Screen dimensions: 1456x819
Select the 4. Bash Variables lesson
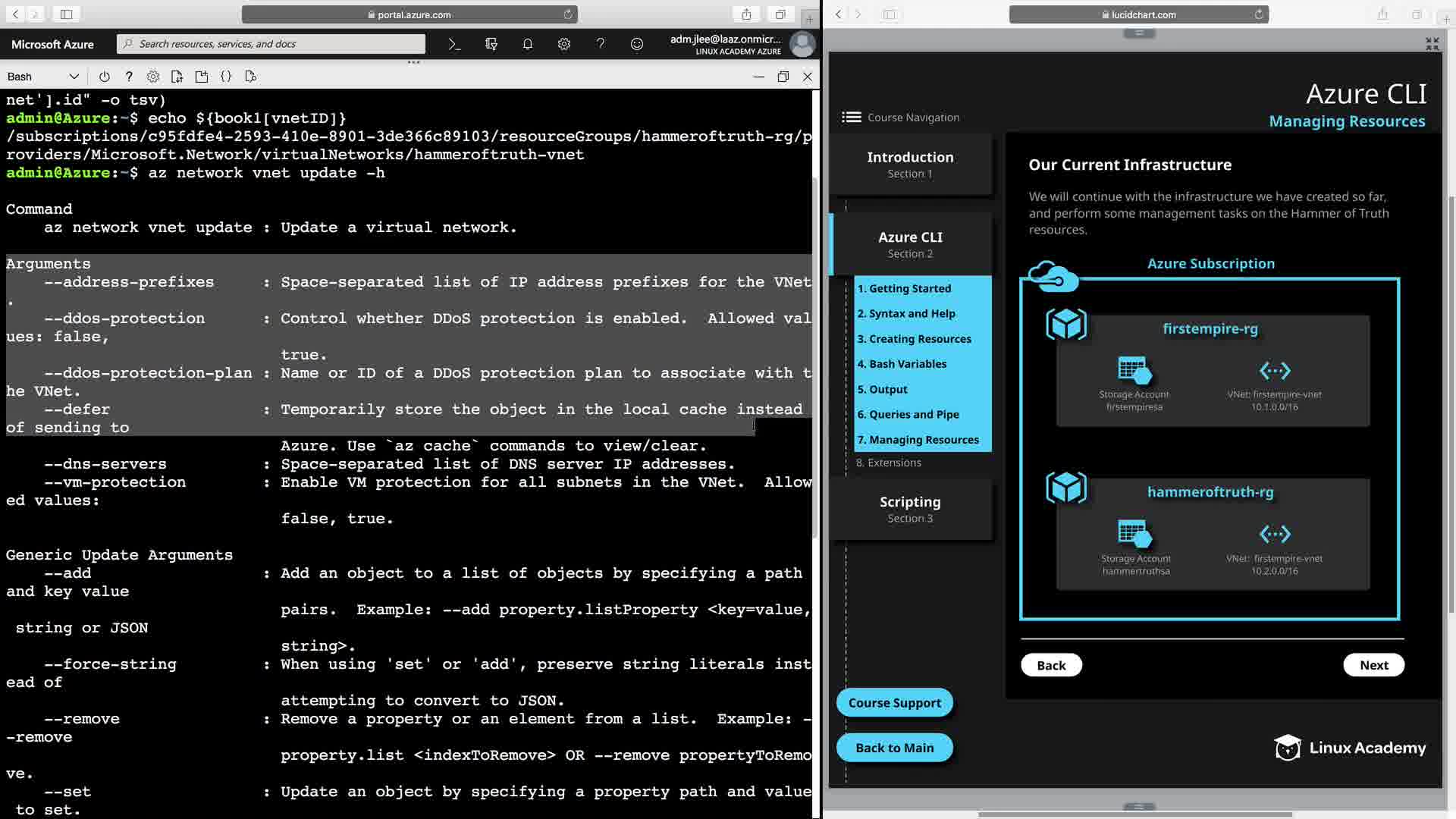(902, 364)
